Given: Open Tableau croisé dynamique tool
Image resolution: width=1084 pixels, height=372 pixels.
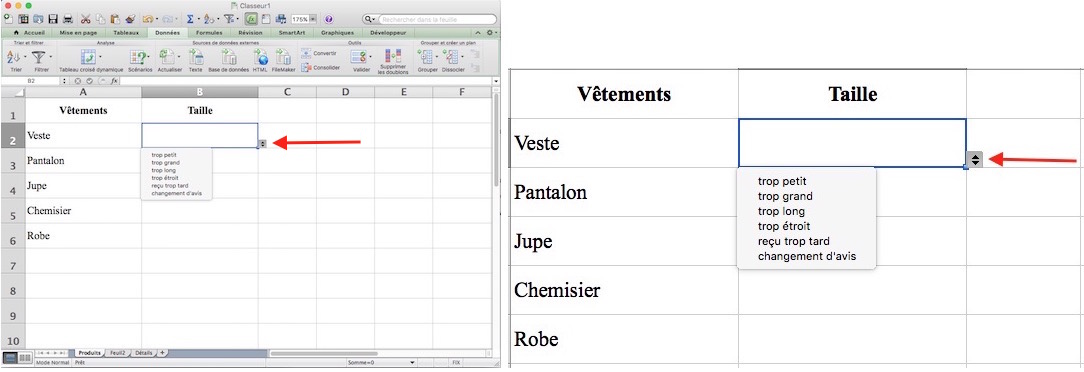Looking at the screenshot, I should tap(88, 57).
